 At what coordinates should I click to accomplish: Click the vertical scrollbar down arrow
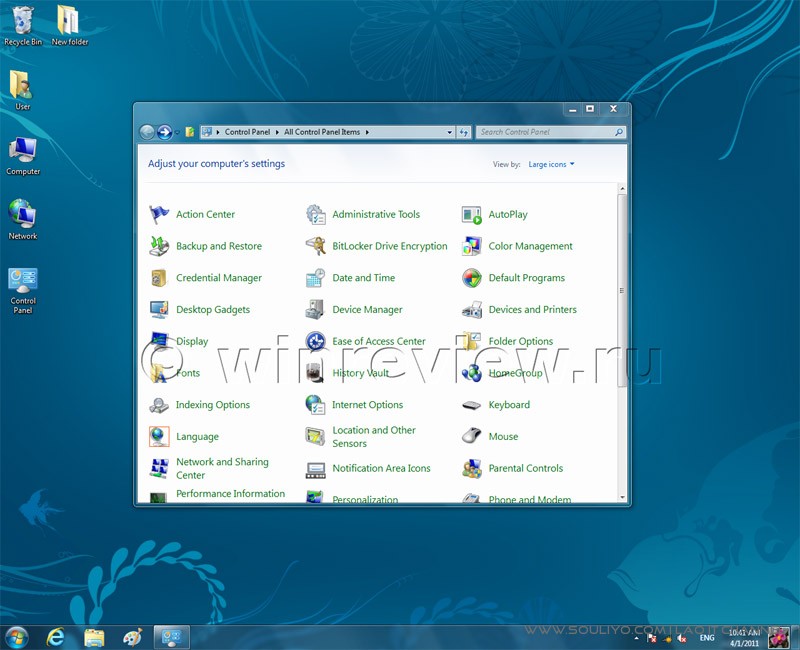(x=622, y=496)
